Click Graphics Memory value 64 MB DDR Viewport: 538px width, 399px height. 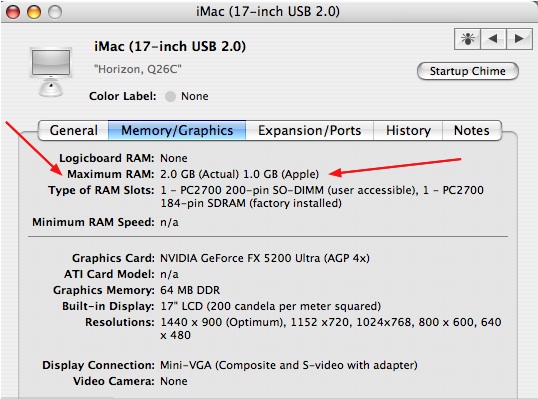click(x=190, y=290)
